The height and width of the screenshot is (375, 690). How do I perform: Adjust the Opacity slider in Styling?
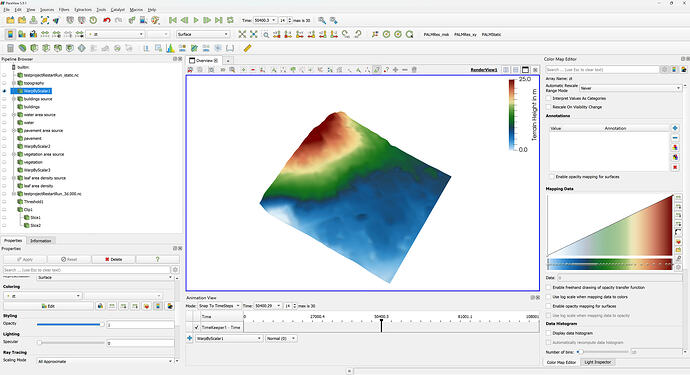pyautogui.click(x=70, y=324)
